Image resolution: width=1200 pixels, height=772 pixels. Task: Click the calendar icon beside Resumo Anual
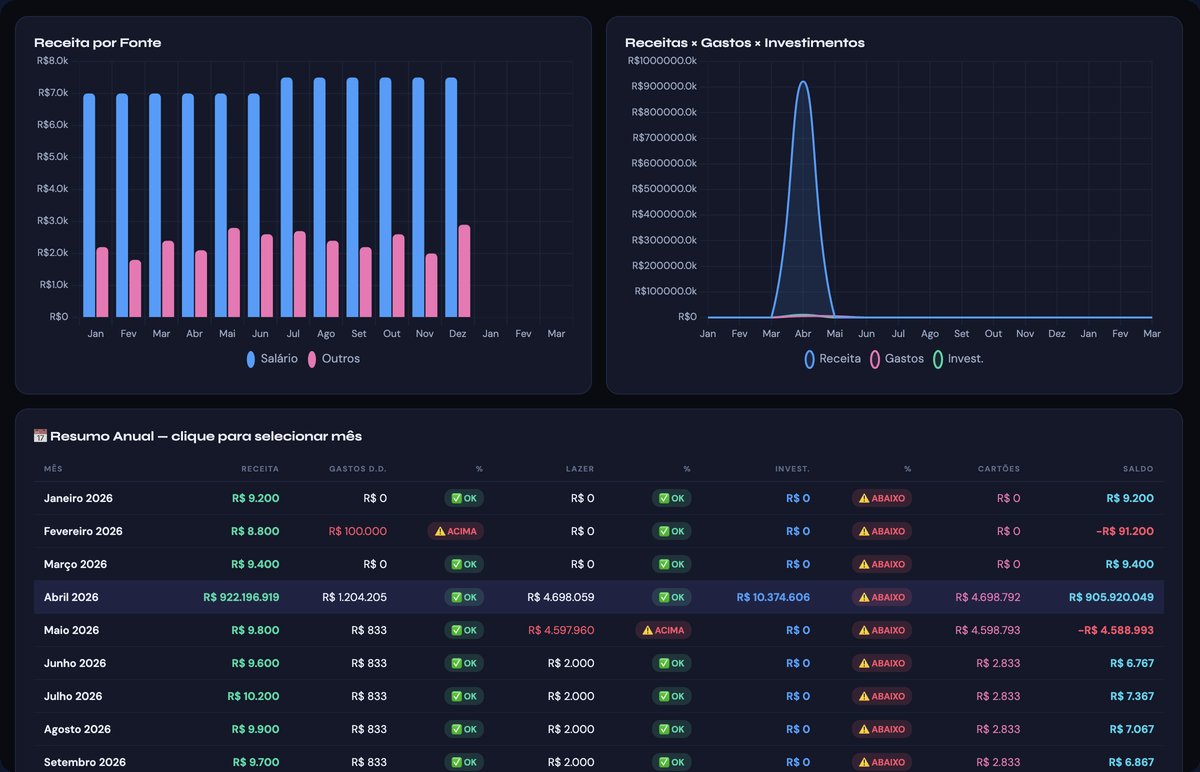pos(40,436)
